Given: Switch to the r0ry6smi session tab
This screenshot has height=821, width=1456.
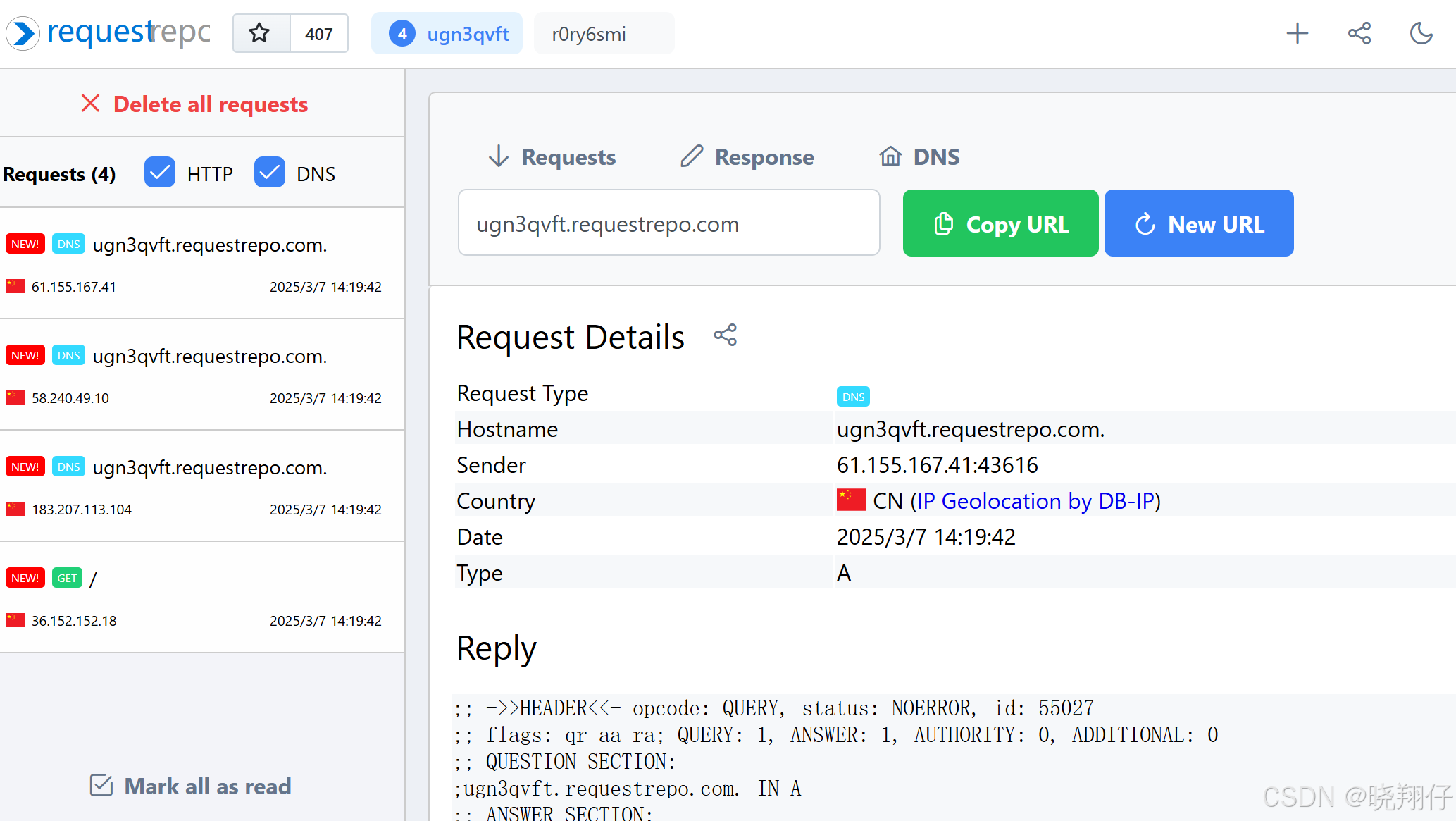Looking at the screenshot, I should (604, 33).
